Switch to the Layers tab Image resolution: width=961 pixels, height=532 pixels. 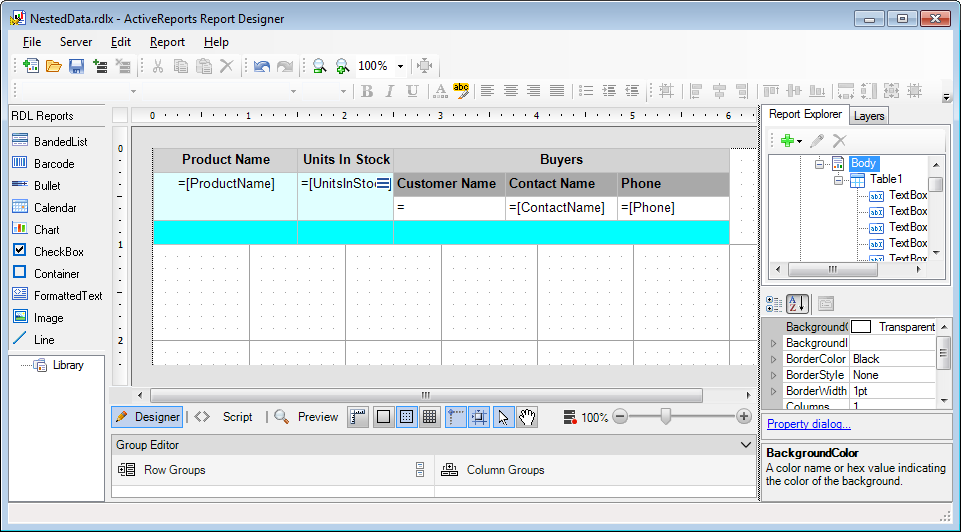[x=868, y=116]
